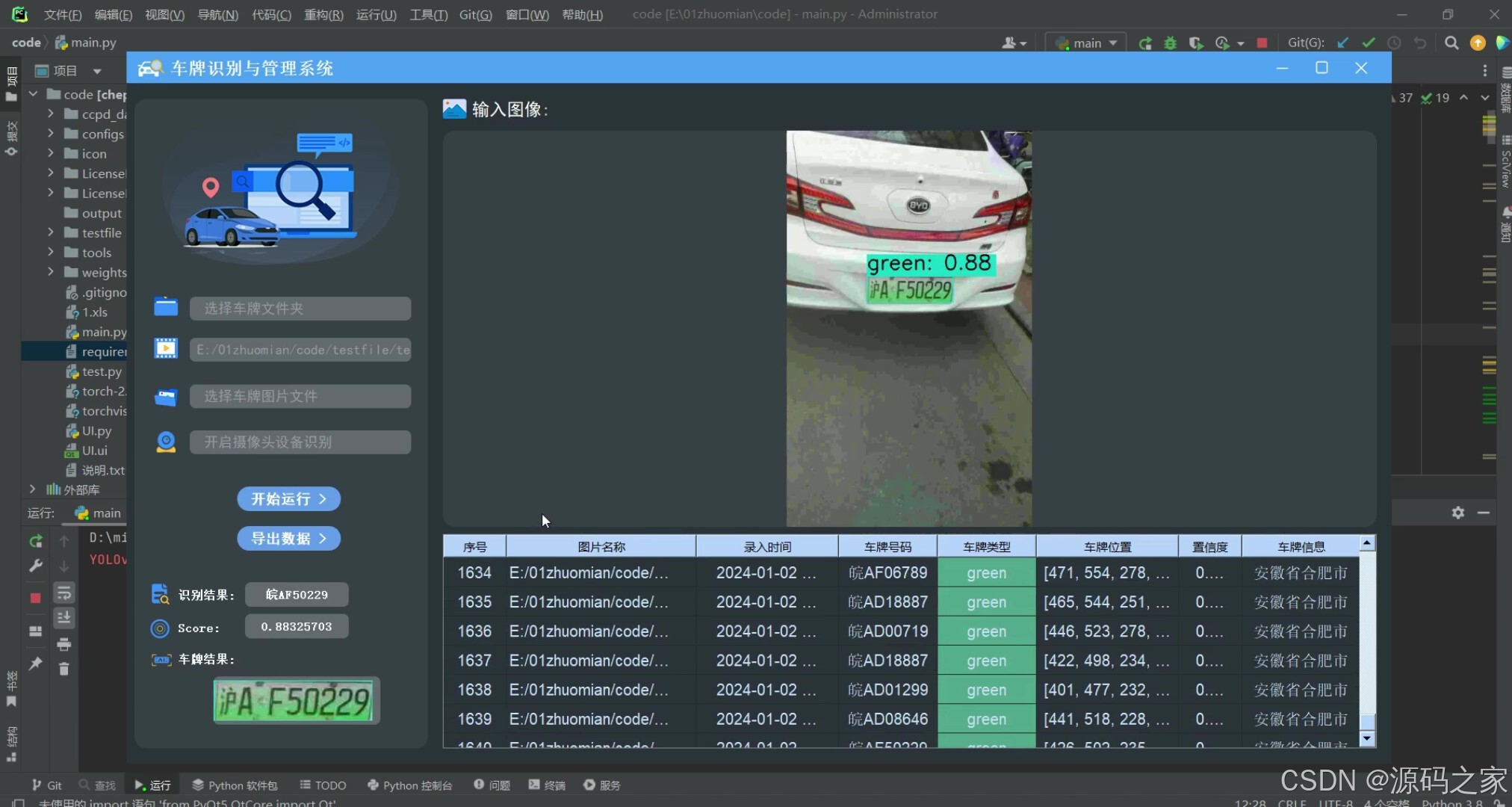Run main with coverage icon
This screenshot has width=1512, height=807.
tap(1196, 43)
